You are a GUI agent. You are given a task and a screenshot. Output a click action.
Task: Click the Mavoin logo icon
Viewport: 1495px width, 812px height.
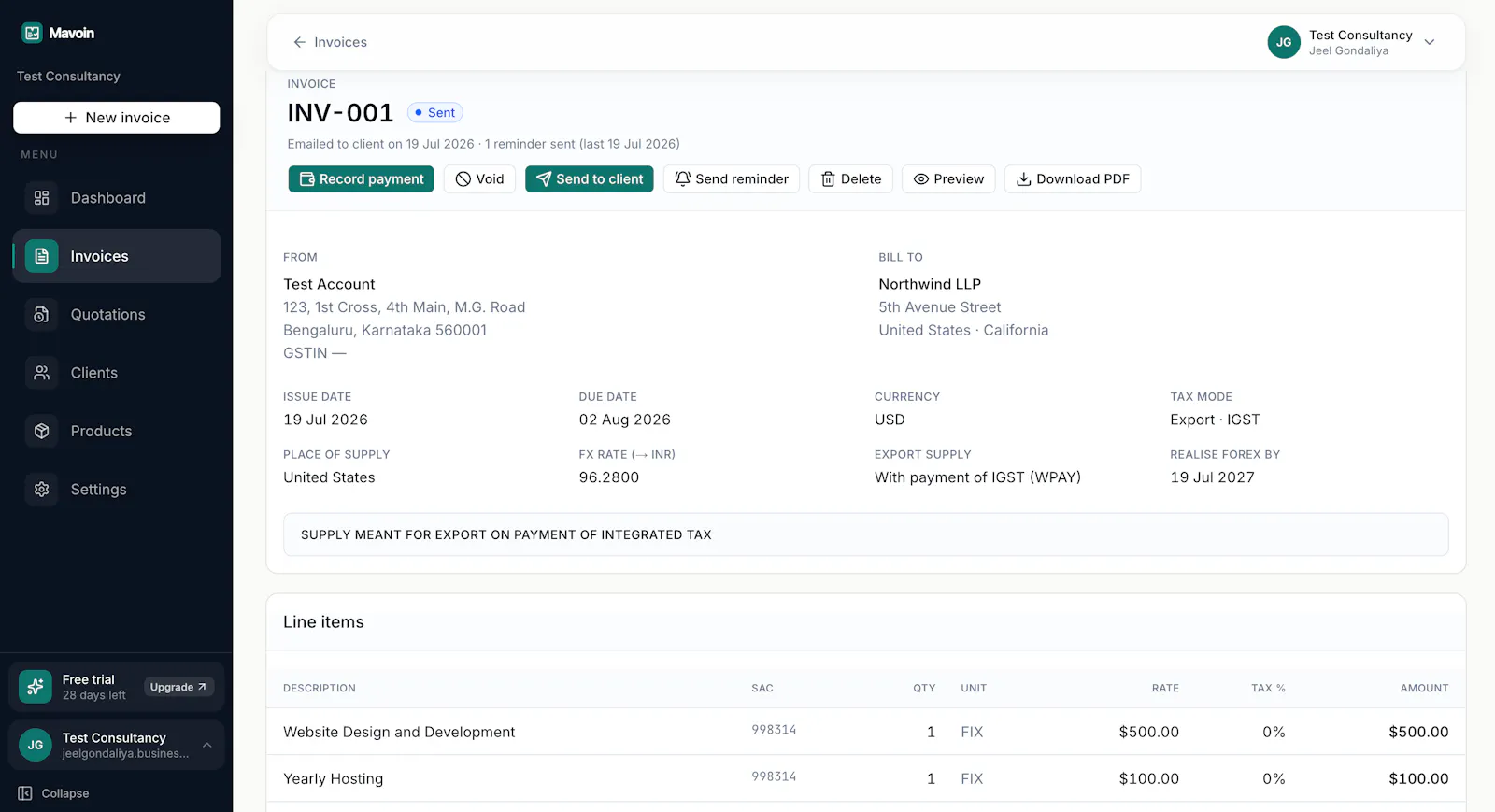[33, 33]
